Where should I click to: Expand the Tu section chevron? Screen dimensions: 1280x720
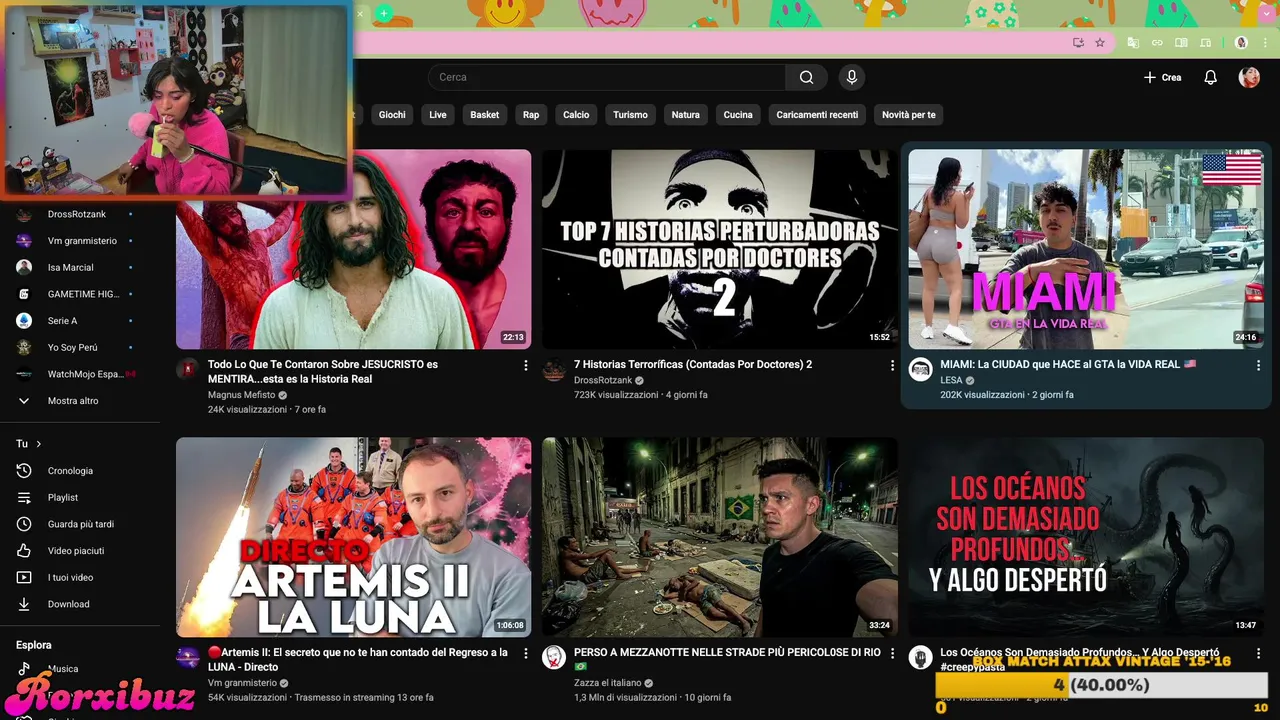click(x=39, y=443)
